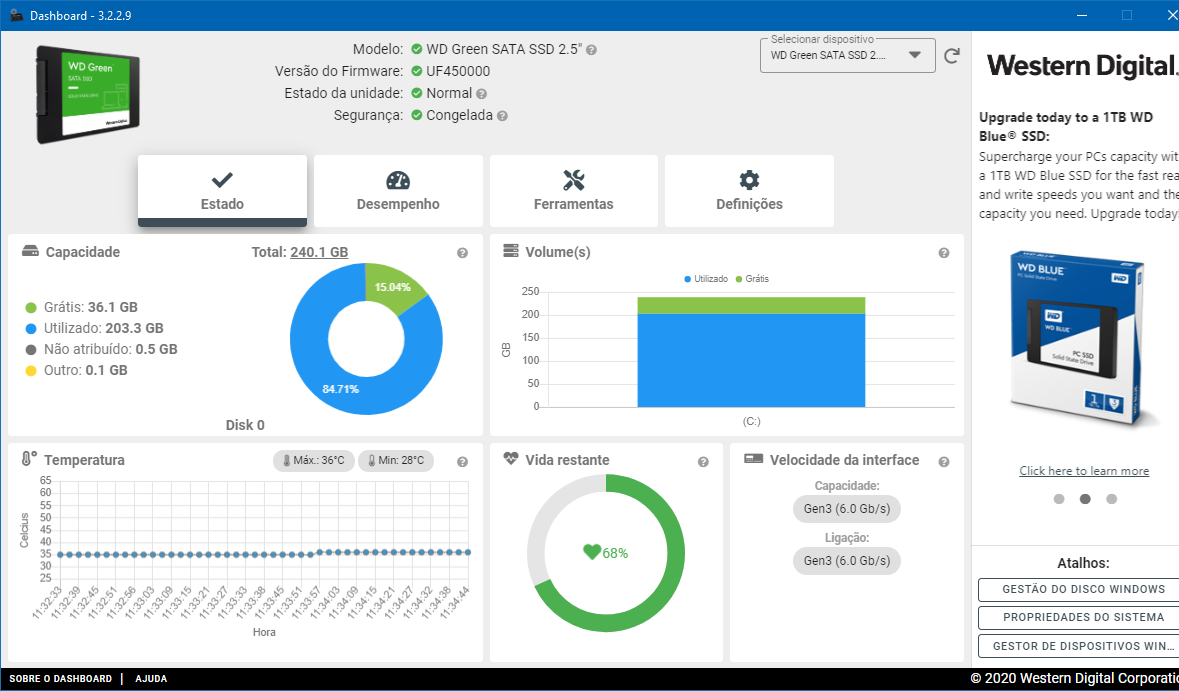Screen dimensions: 1179x691
Task: Open help for the Volume(s) panel
Action: tap(944, 253)
